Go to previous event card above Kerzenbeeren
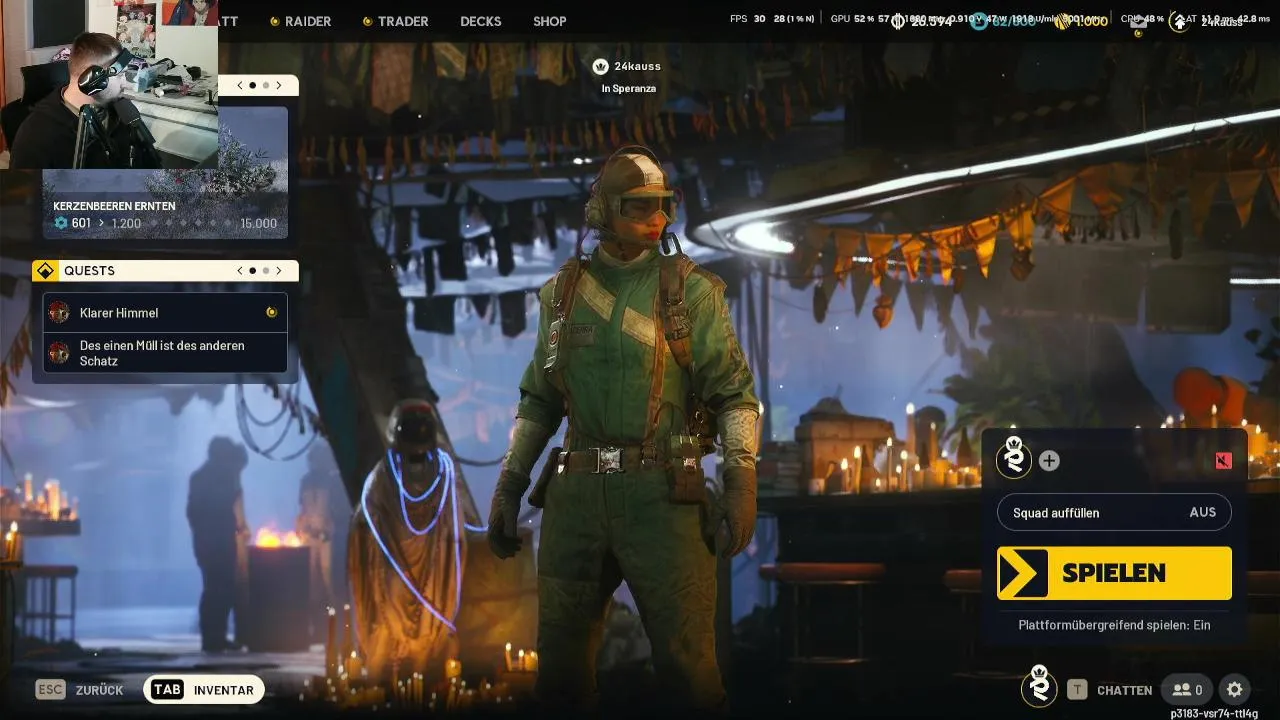 click(240, 86)
